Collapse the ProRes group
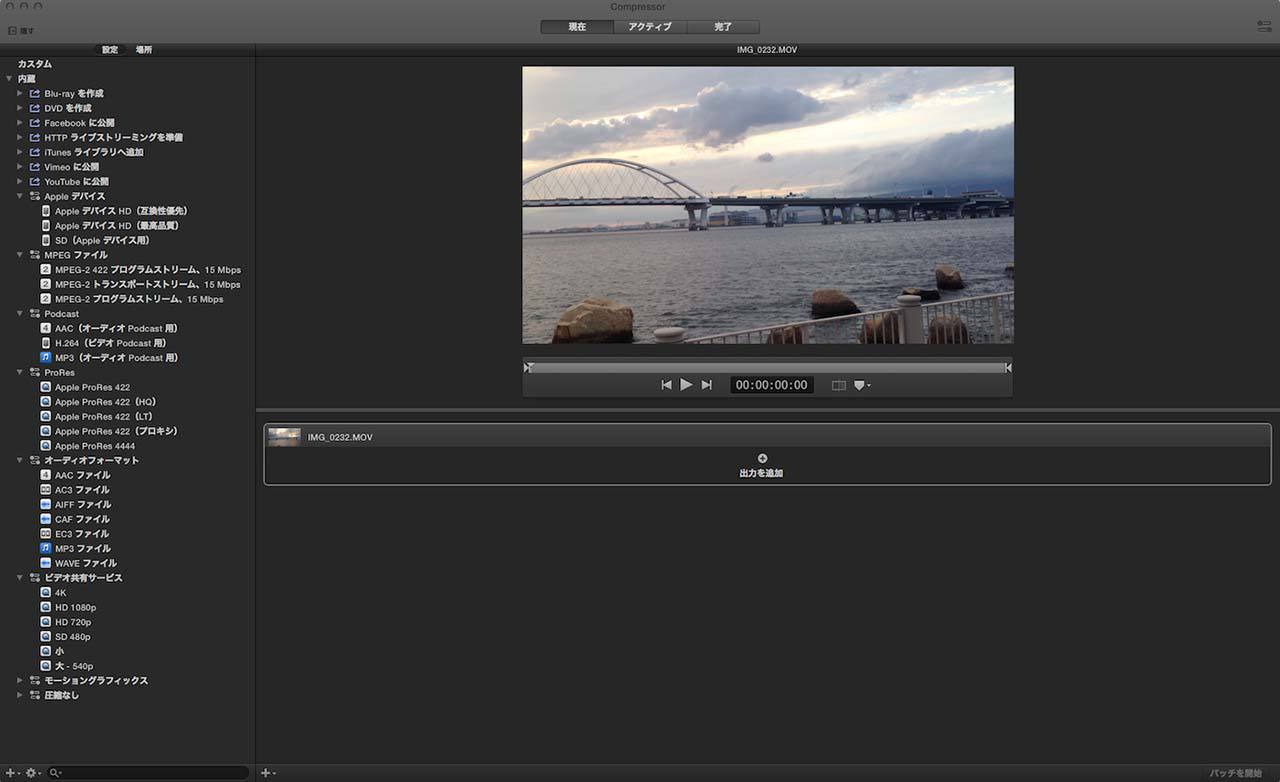The height and width of the screenshot is (782, 1280). point(20,372)
